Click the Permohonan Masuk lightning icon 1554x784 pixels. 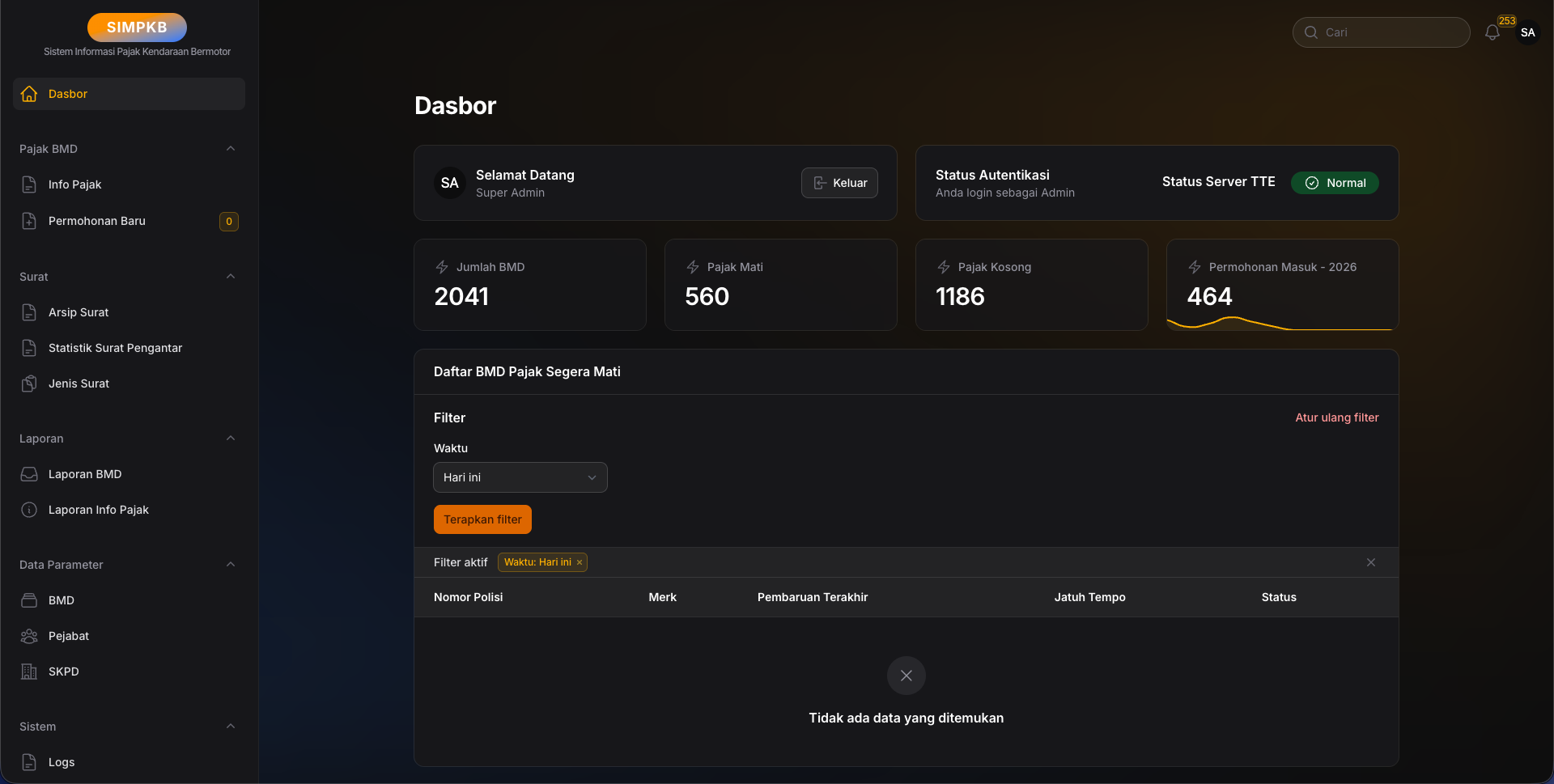(1195, 267)
